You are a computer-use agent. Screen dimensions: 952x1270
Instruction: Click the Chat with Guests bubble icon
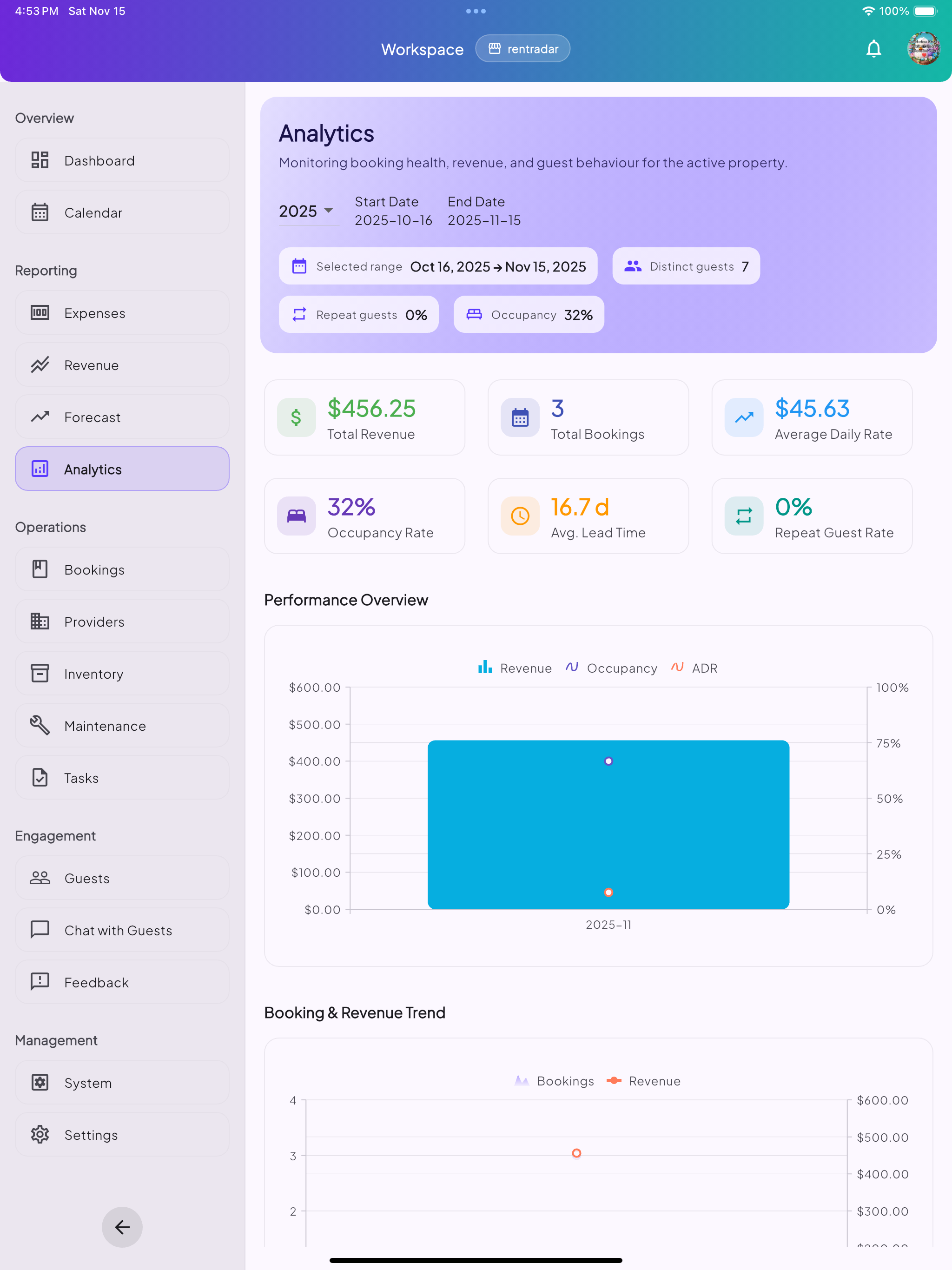[x=40, y=930]
